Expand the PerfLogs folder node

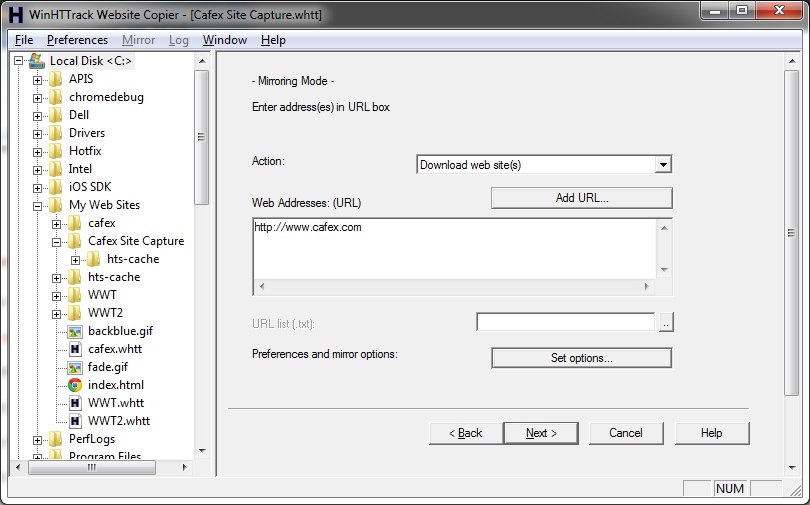[37, 440]
